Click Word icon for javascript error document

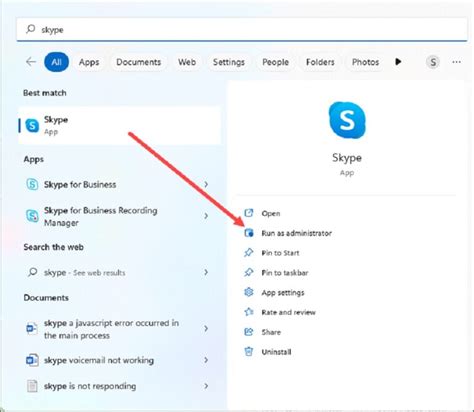32,329
